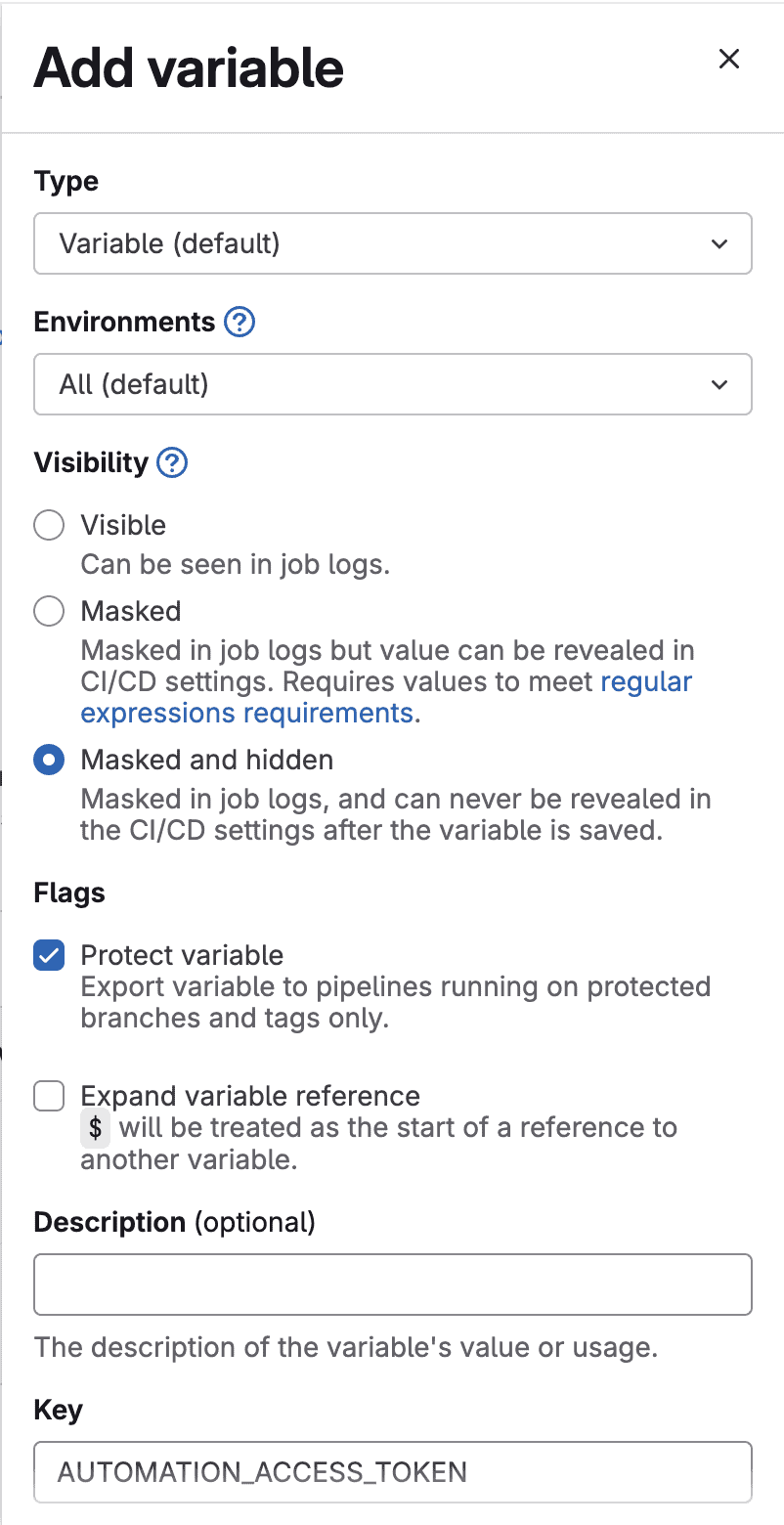This screenshot has height=1525, width=784.
Task: Close the Add variable panel
Action: (x=728, y=60)
